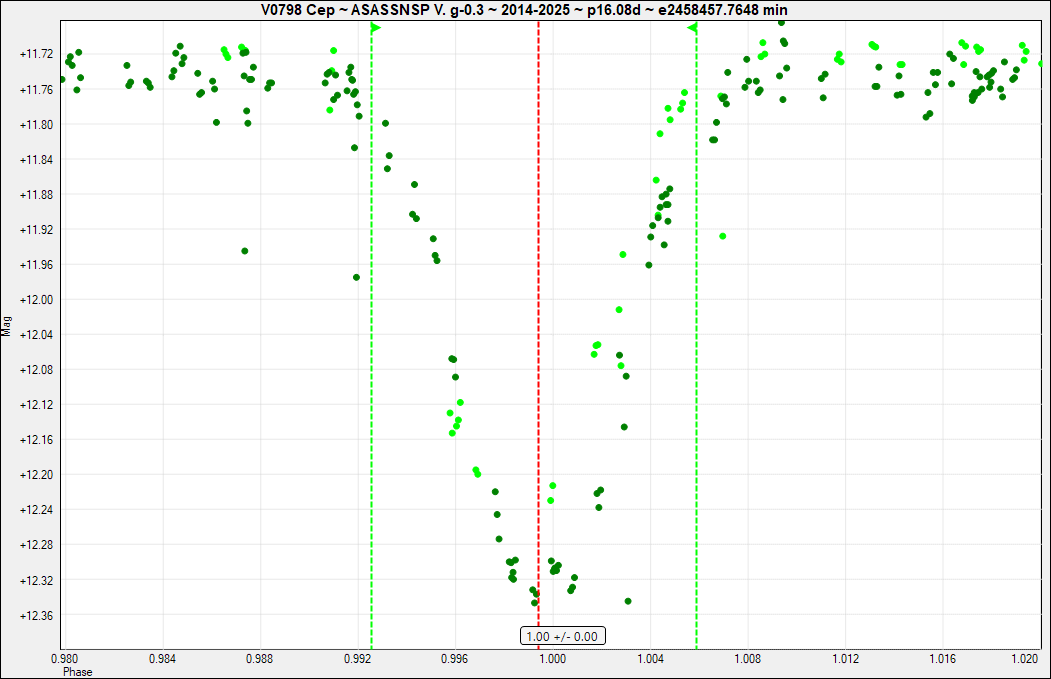The width and height of the screenshot is (1051, 679).
Task: Click the +12.00 magnitude tick label
Action: coord(36,300)
